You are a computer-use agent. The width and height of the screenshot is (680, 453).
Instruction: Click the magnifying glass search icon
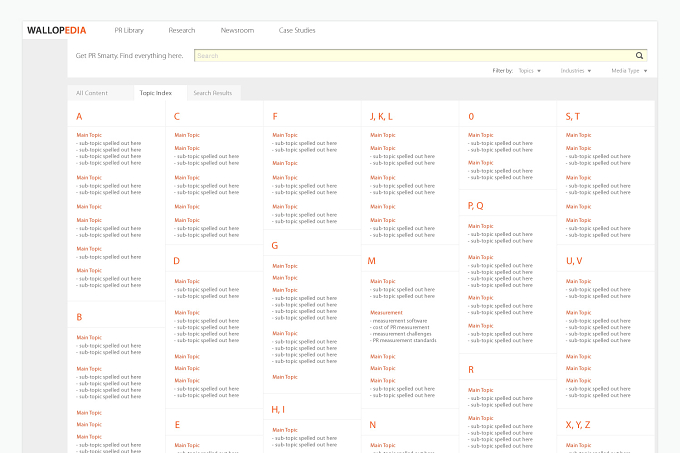[639, 55]
